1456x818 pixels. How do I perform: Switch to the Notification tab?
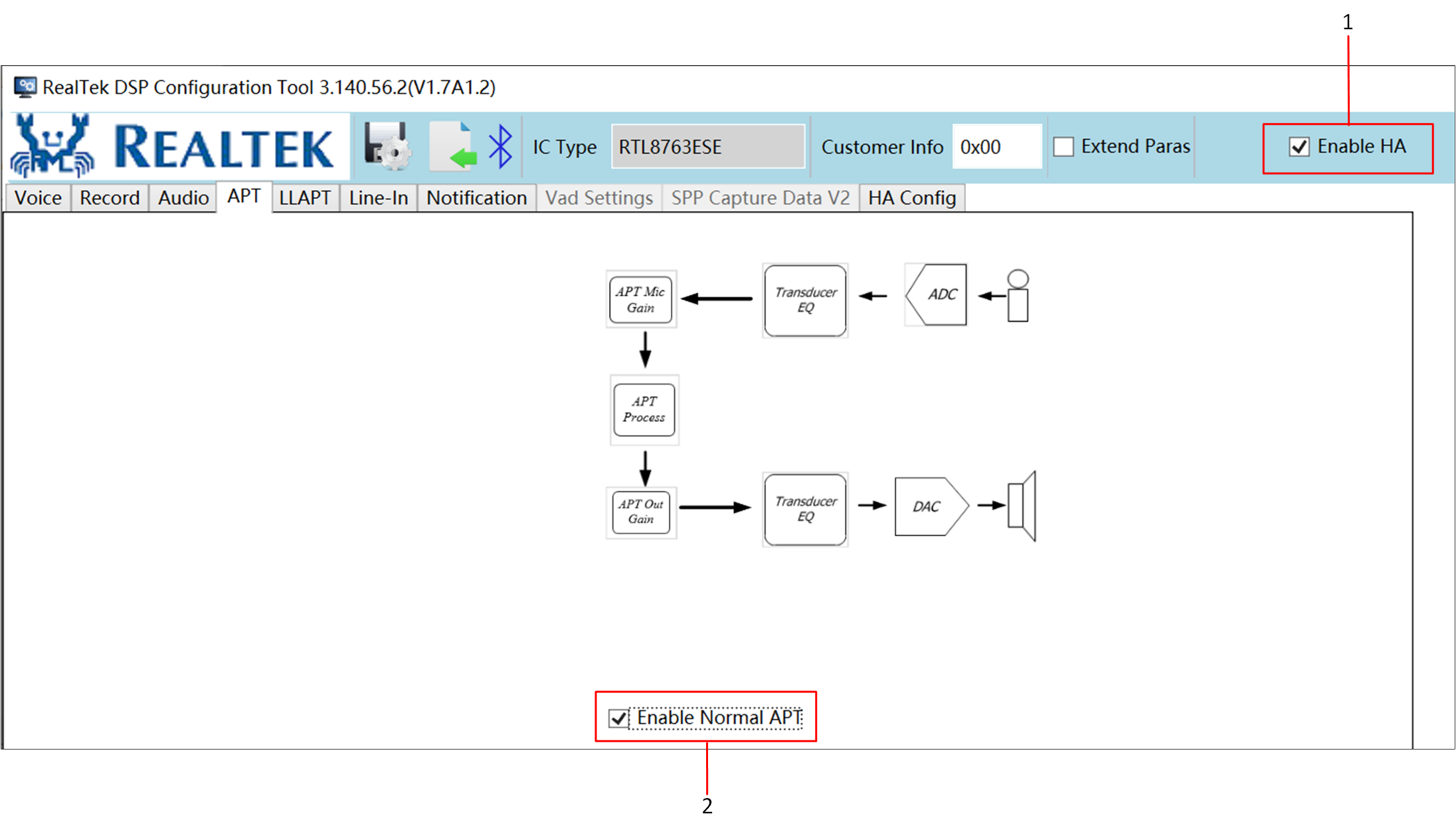tap(476, 198)
